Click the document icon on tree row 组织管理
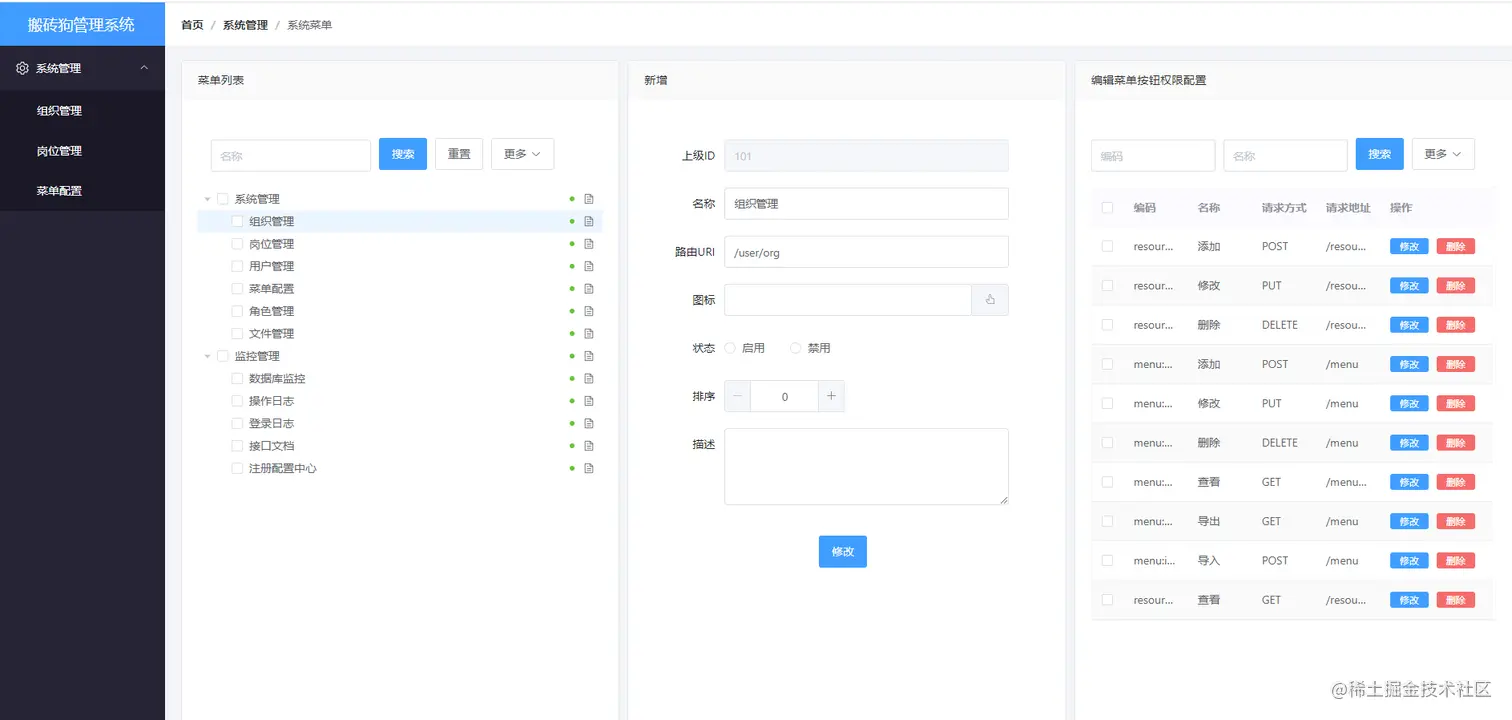This screenshot has width=1512, height=720. point(589,221)
